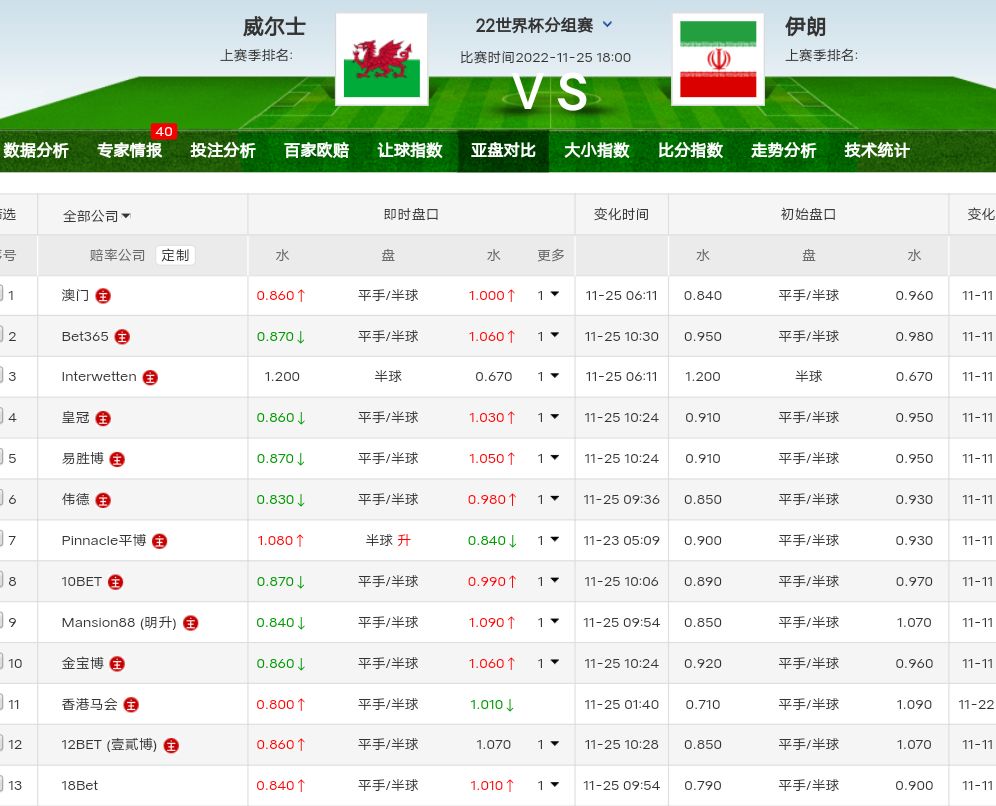Click the 主 icon beside 香港马会
996x806 pixels.
131,705
